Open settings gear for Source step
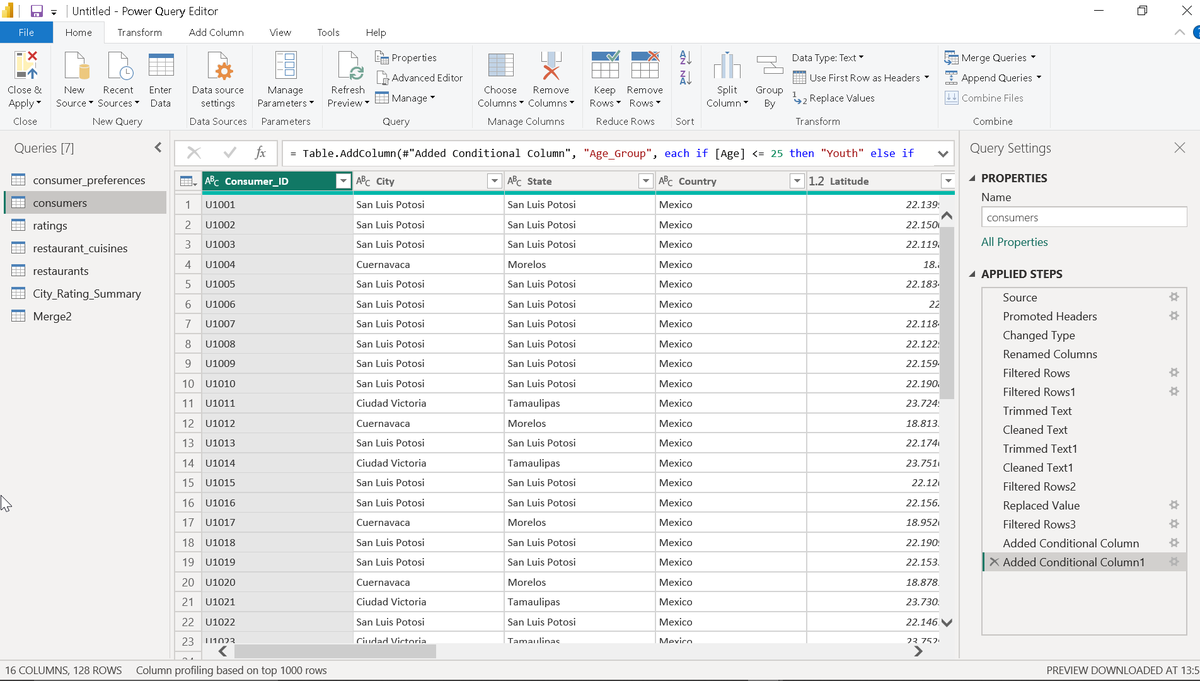Viewport: 1200px width, 681px height. click(x=1174, y=297)
